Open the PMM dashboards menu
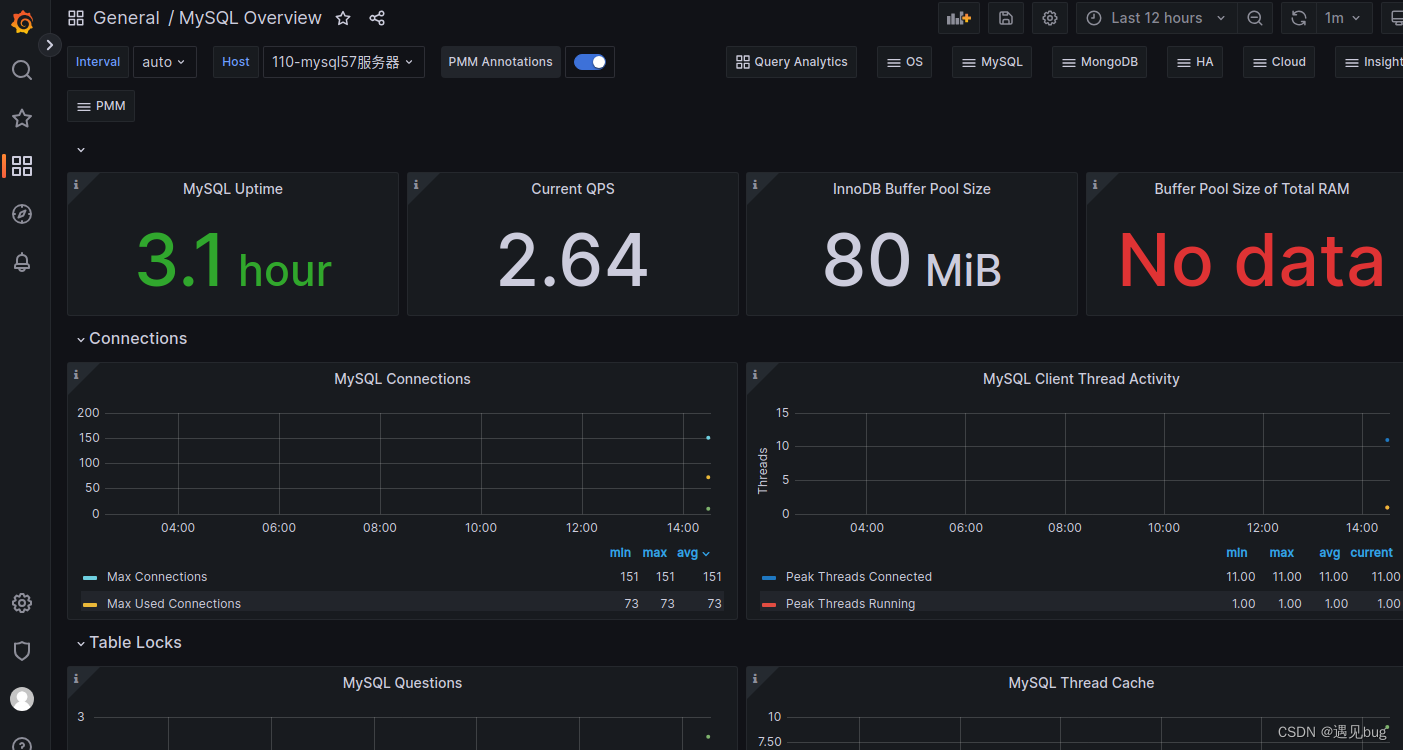The image size is (1403, 750). coord(101,106)
